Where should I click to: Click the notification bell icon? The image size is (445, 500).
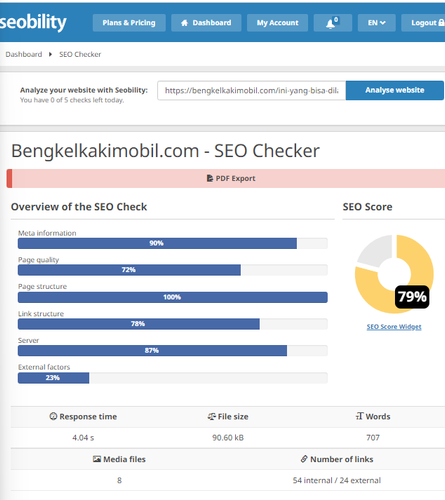330,23
